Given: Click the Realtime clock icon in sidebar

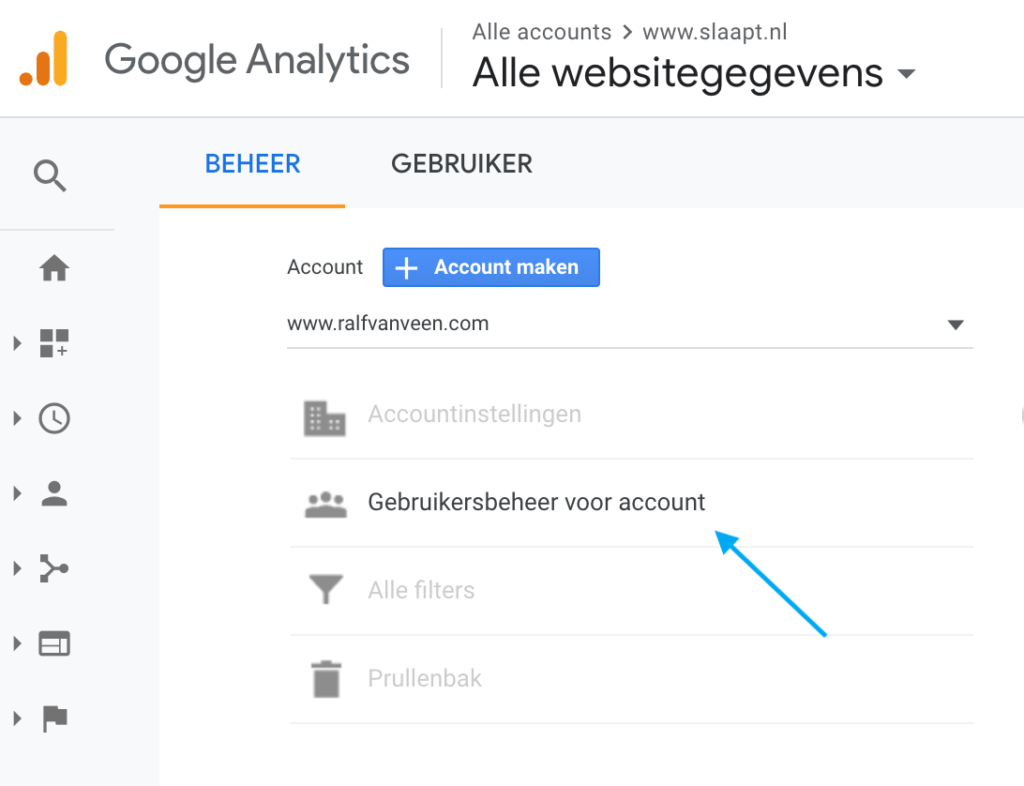Looking at the screenshot, I should coord(54,418).
